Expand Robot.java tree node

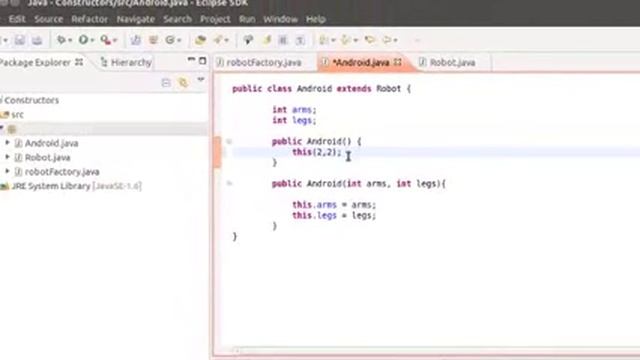[x=7, y=157]
